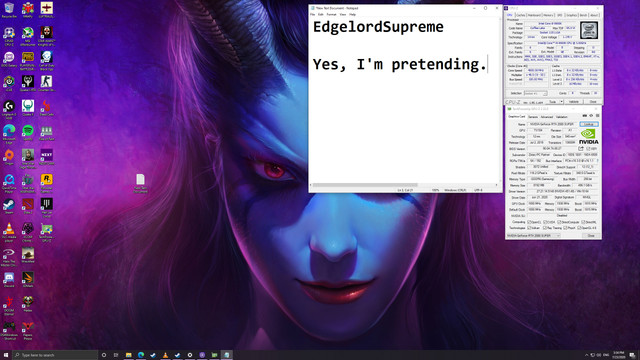
Task: Toggle UEFI checkbox in GPU-Z
Action: coord(588,149)
